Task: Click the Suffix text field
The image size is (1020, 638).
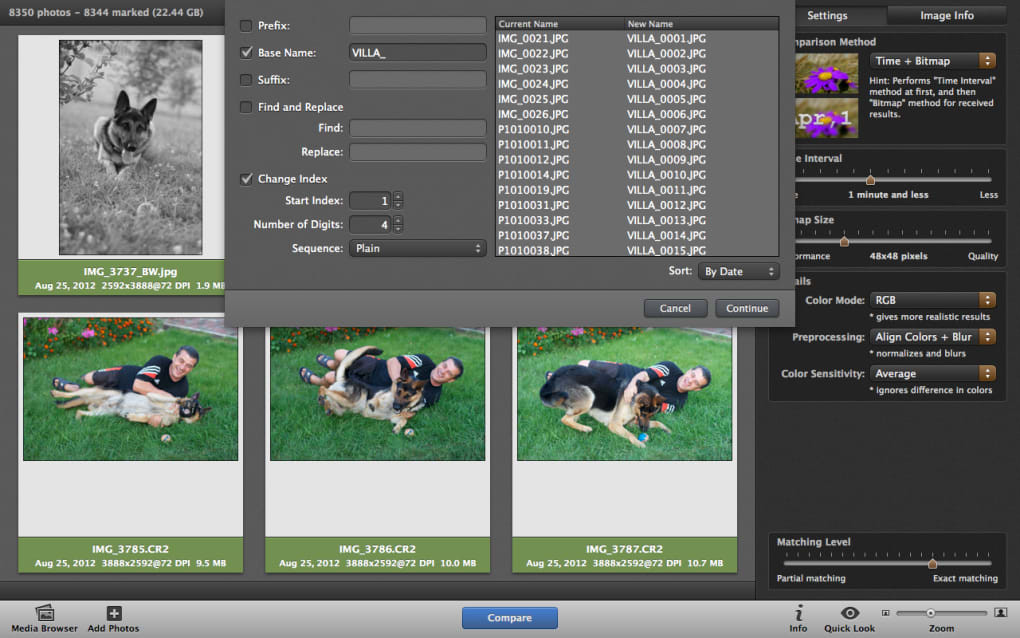Action: click(418, 79)
